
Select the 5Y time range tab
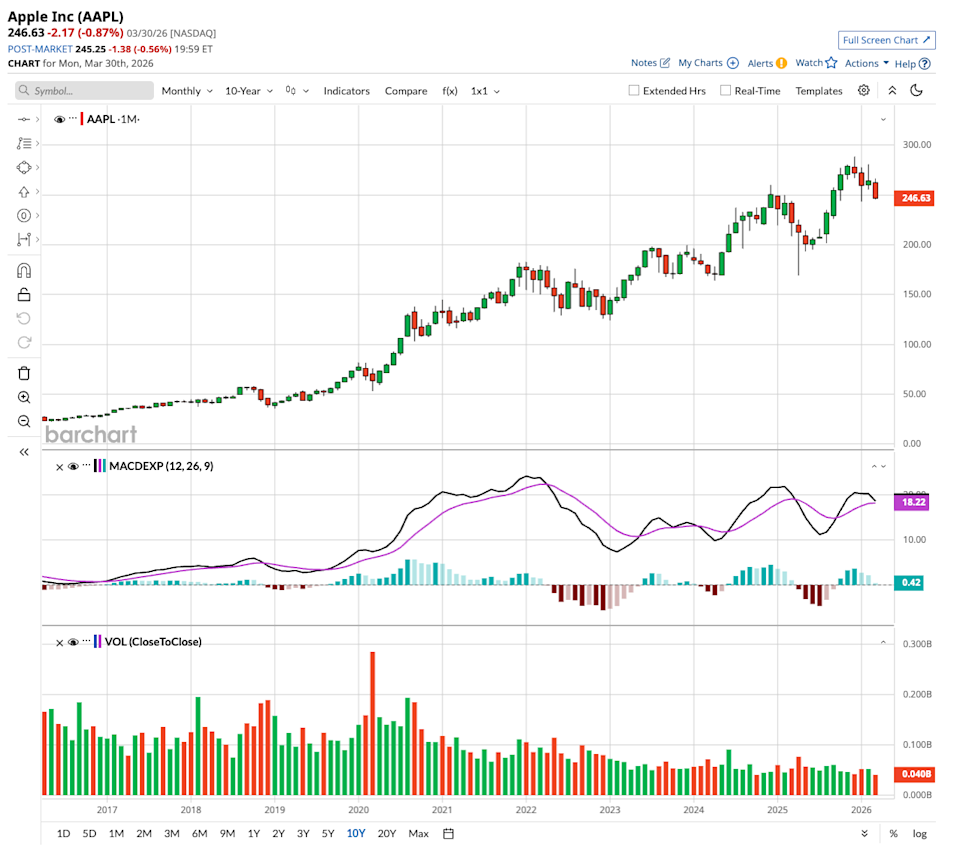tap(328, 834)
